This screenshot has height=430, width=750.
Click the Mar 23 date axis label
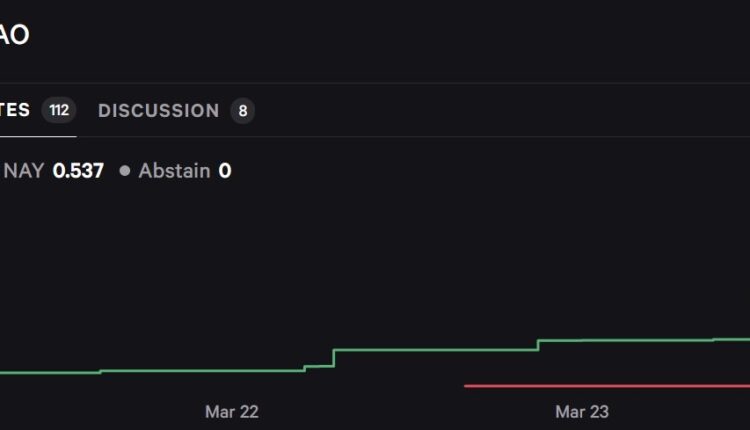point(581,411)
